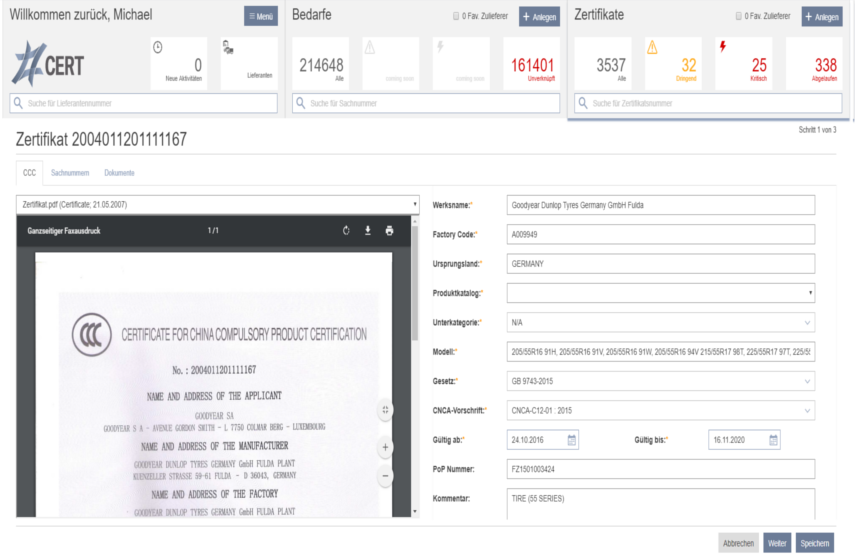Open the Gültig bis calendar picker
The width and height of the screenshot is (855, 558).
point(773,440)
